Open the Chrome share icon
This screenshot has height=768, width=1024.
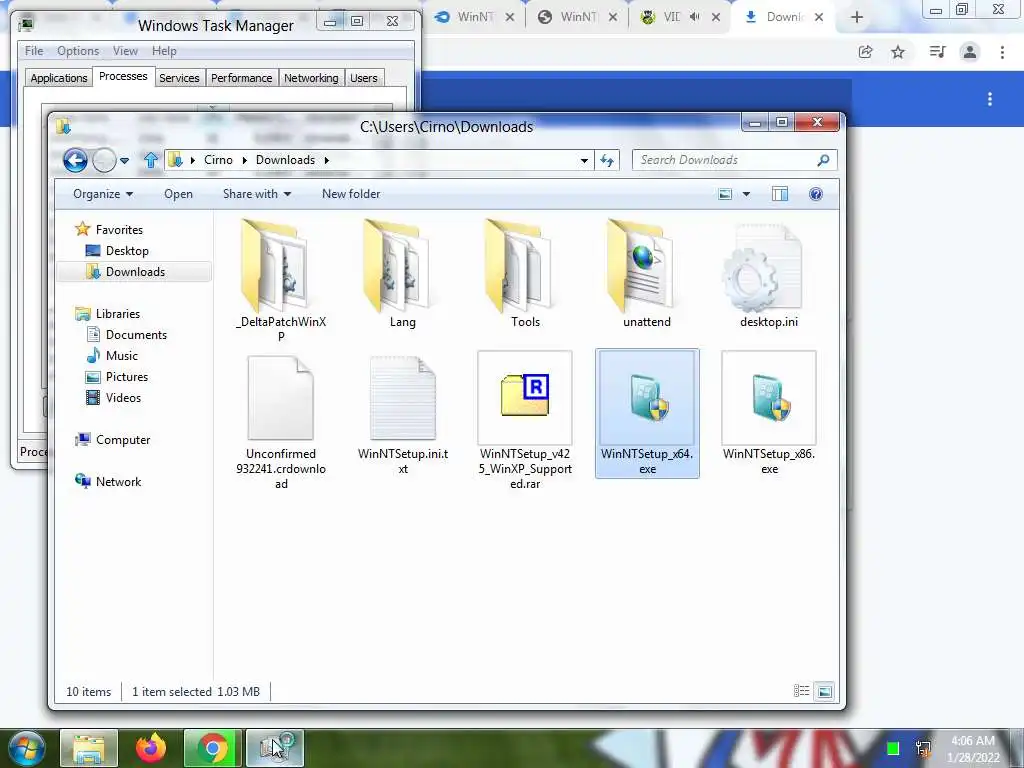coord(865,52)
